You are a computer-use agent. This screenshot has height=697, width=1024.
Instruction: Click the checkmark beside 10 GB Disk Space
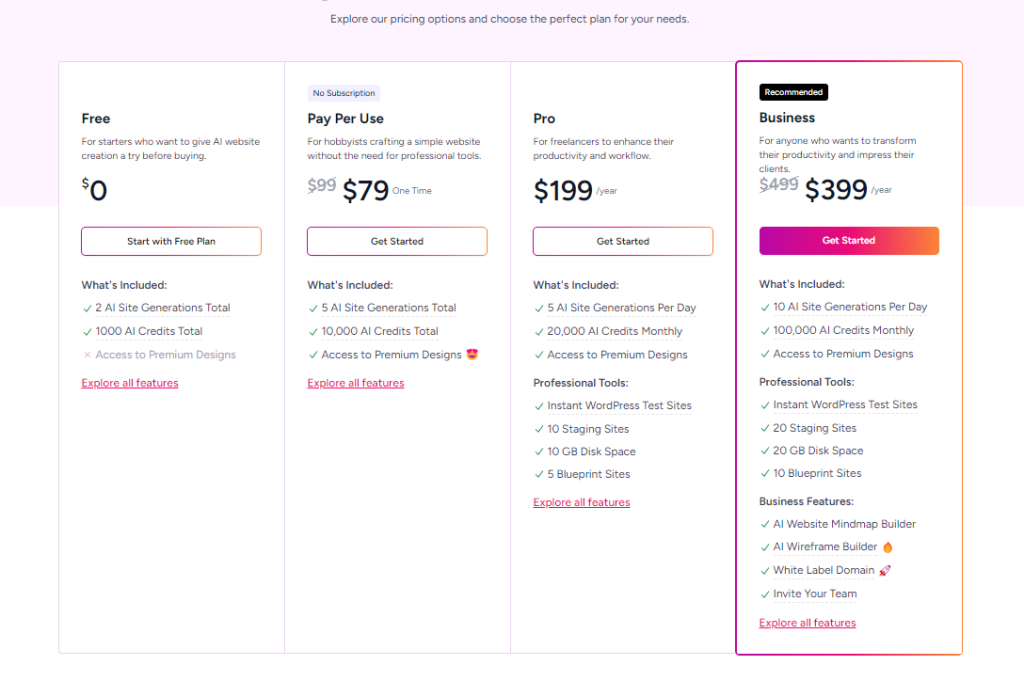538,452
